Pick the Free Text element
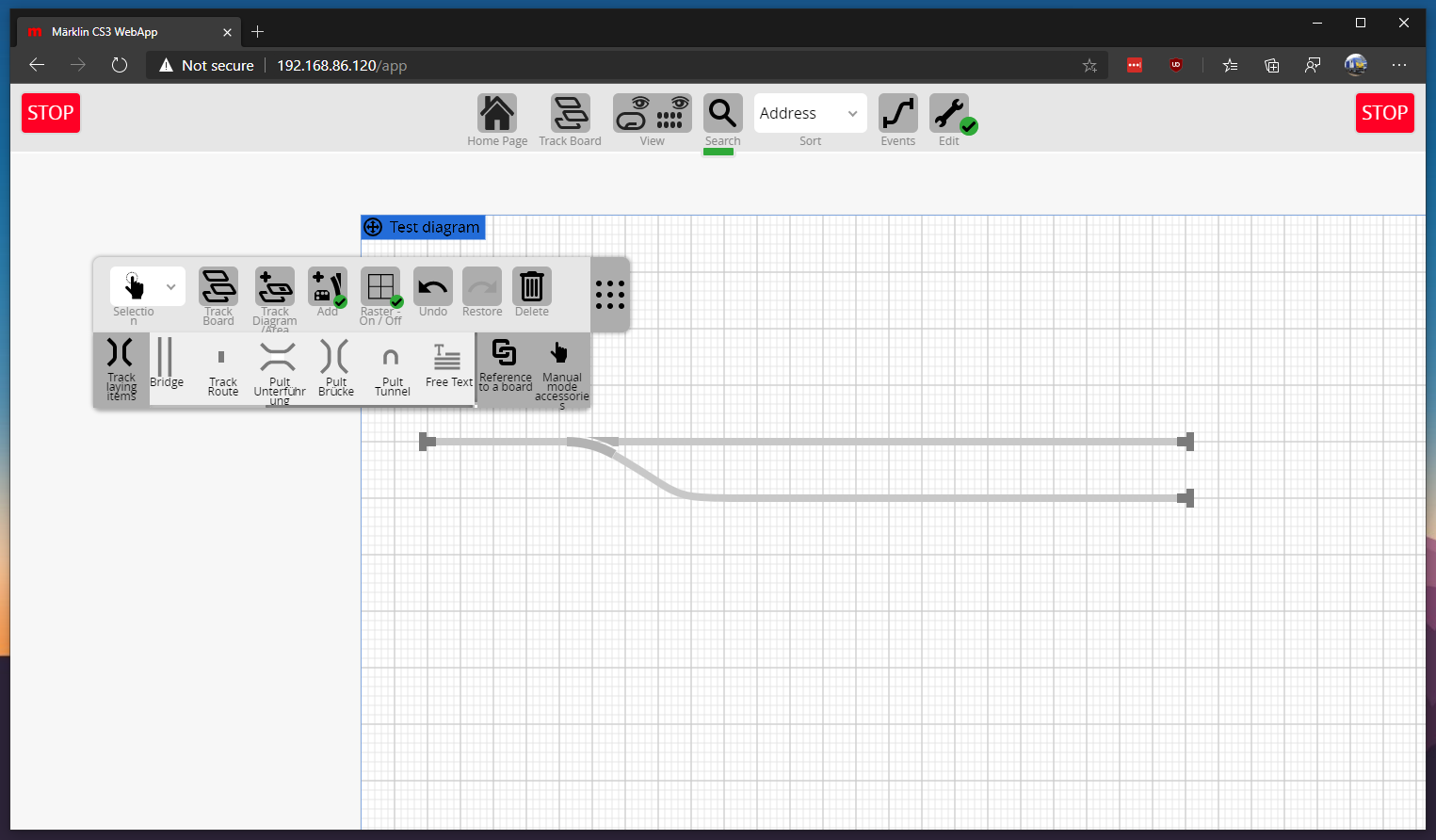This screenshot has height=840, width=1436. point(448,365)
